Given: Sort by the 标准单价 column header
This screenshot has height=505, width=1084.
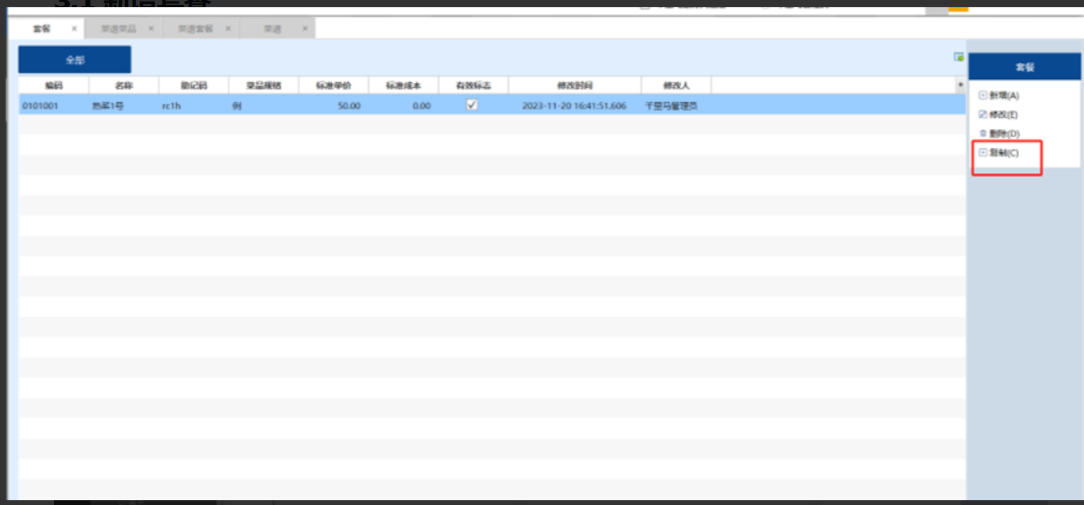Looking at the screenshot, I should [333, 86].
